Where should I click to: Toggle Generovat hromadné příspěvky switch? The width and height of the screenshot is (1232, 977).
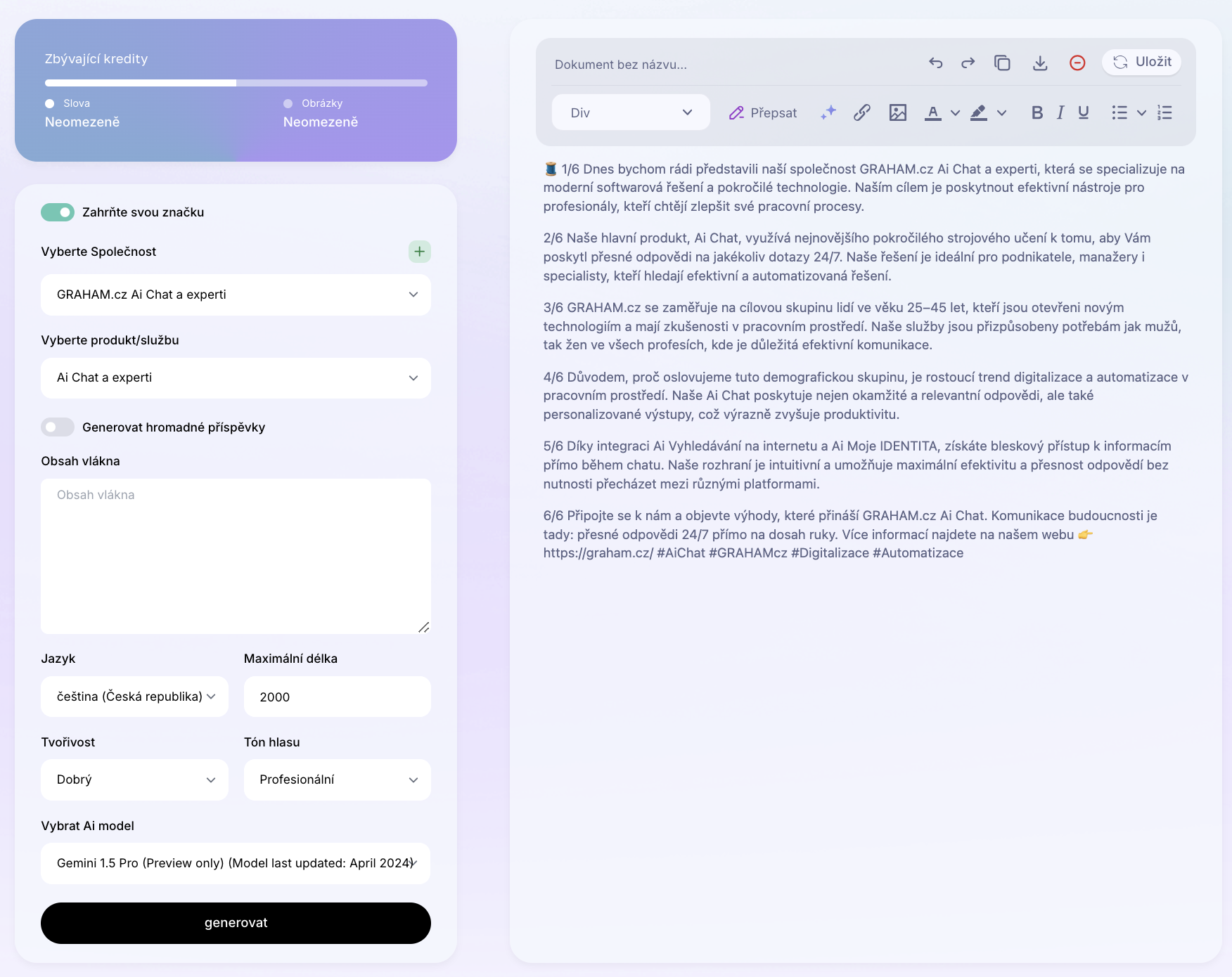pos(58,427)
